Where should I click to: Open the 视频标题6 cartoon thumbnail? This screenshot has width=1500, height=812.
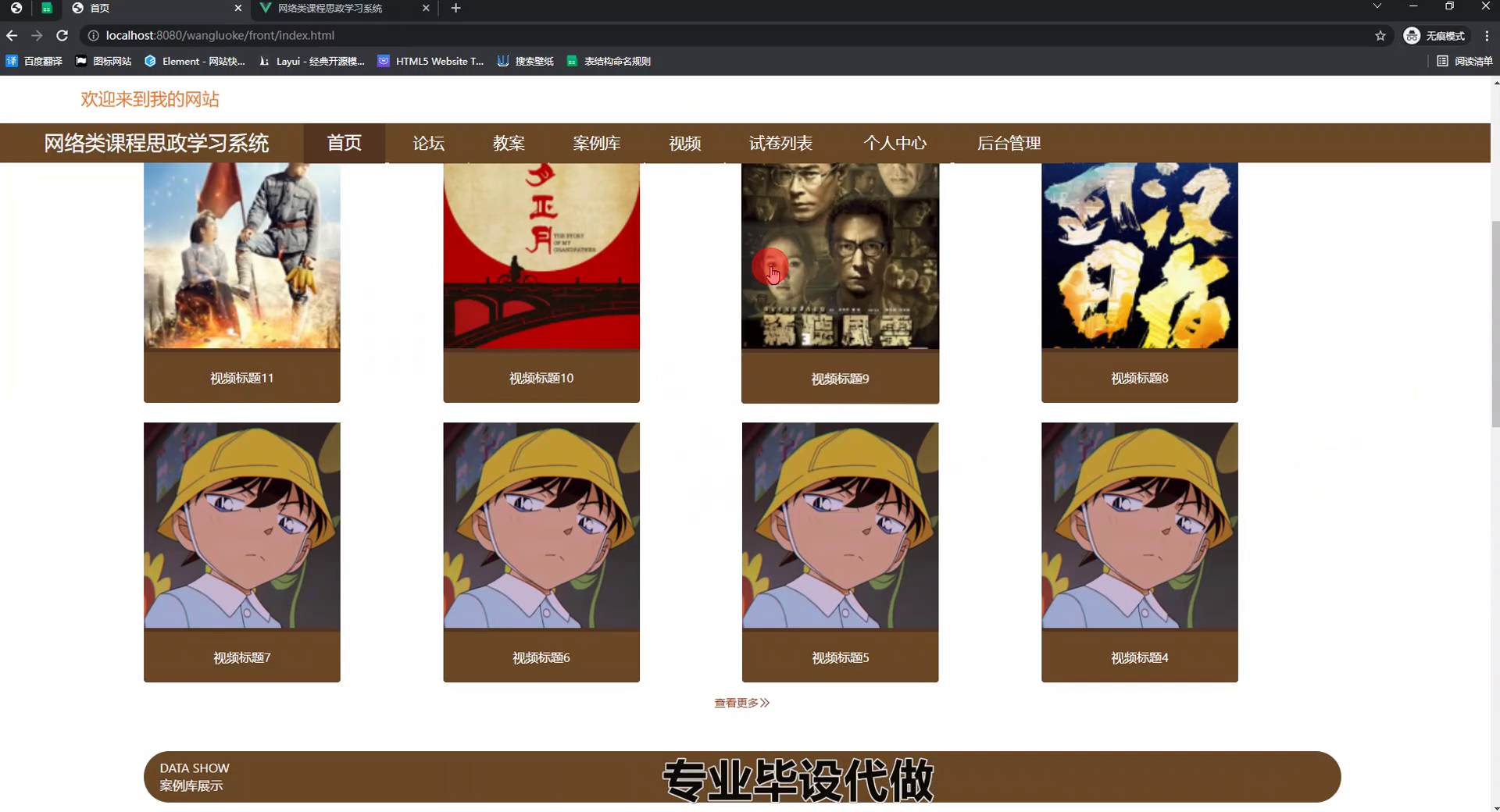[541, 525]
